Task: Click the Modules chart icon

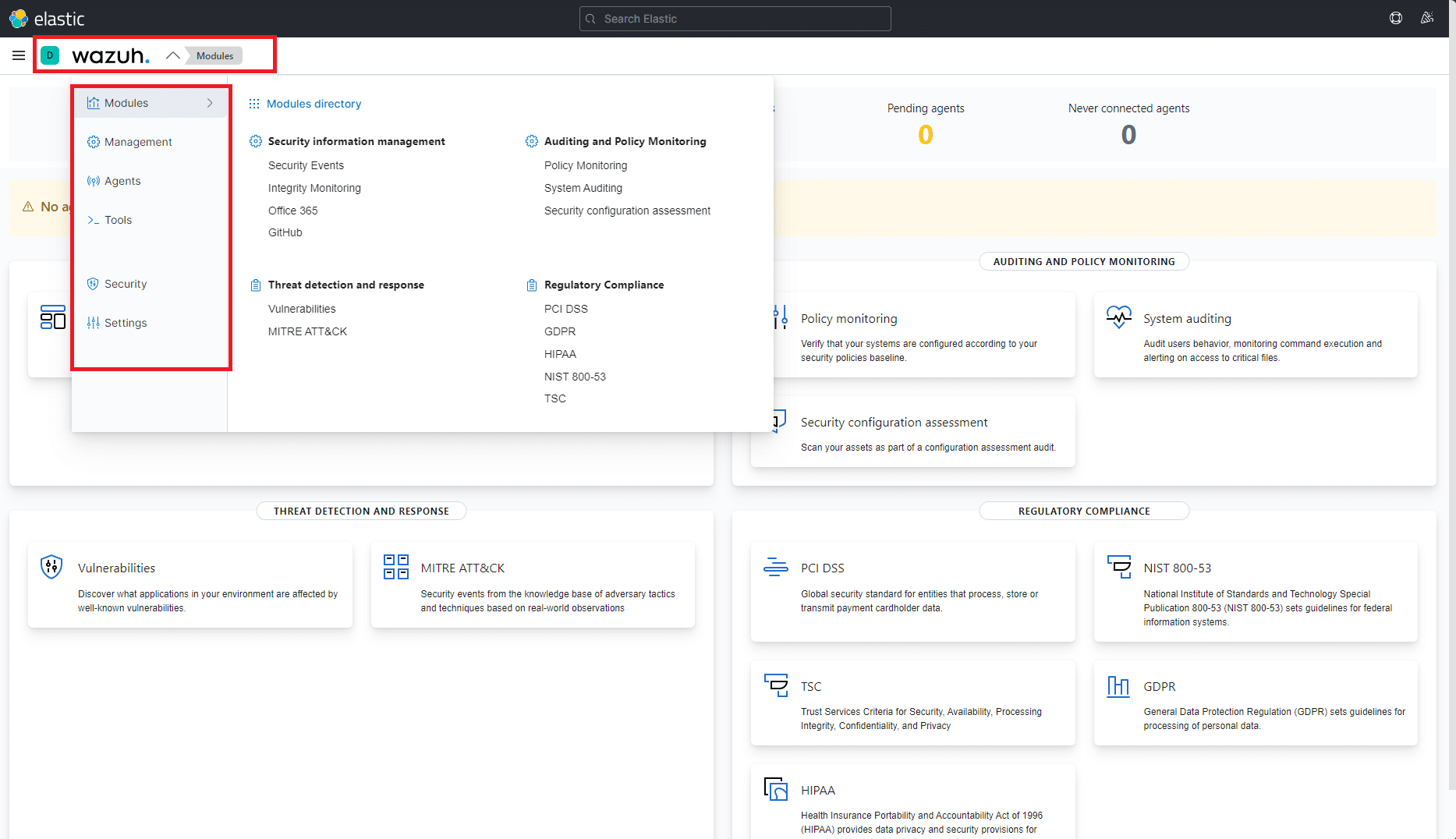Action: pyautogui.click(x=94, y=103)
